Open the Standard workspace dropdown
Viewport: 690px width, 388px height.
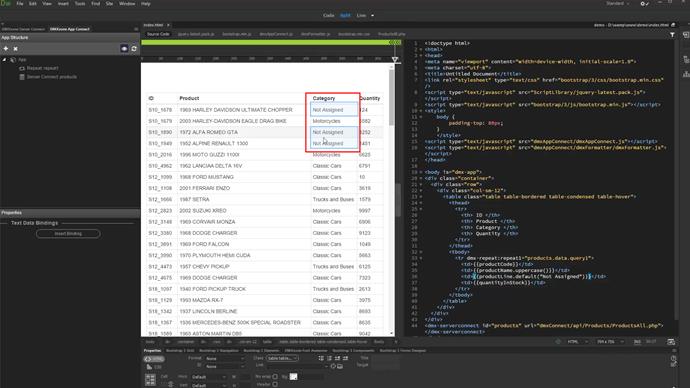pos(617,4)
